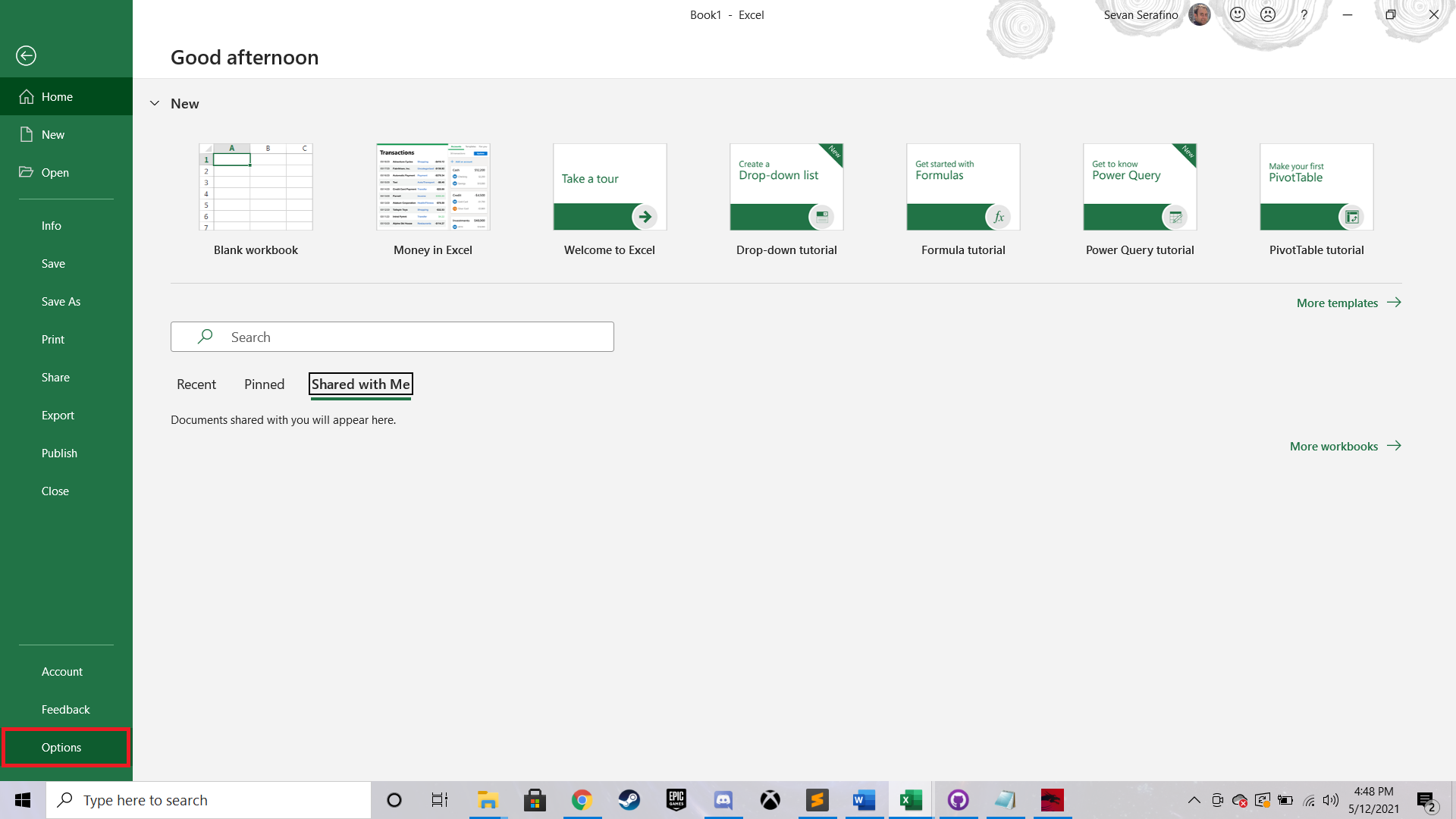The width and height of the screenshot is (1456, 819).
Task: Switch to Word on the taskbar
Action: [864, 800]
